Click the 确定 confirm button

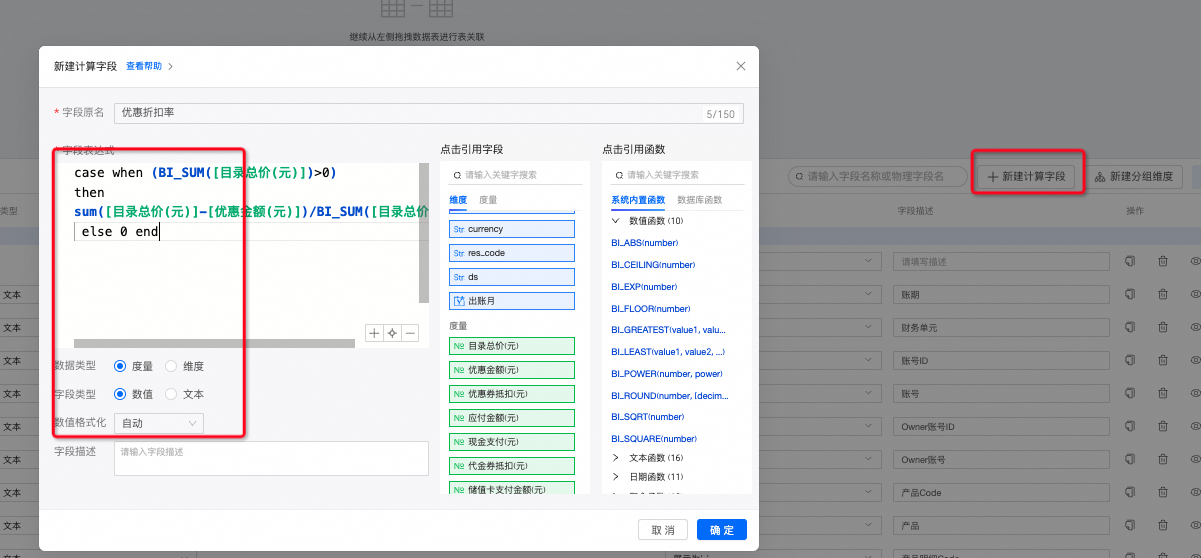point(722,530)
